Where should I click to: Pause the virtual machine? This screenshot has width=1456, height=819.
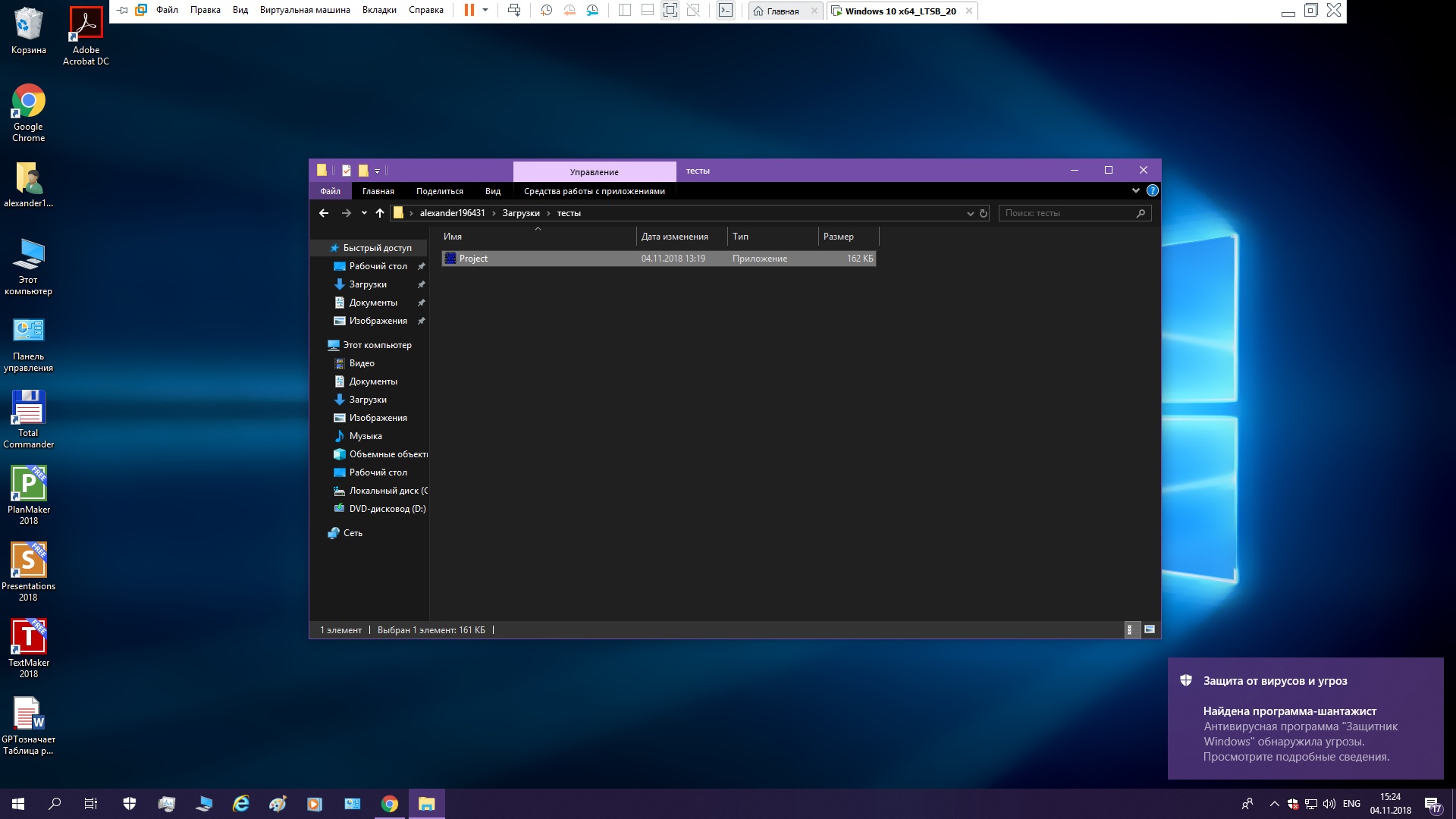[469, 11]
